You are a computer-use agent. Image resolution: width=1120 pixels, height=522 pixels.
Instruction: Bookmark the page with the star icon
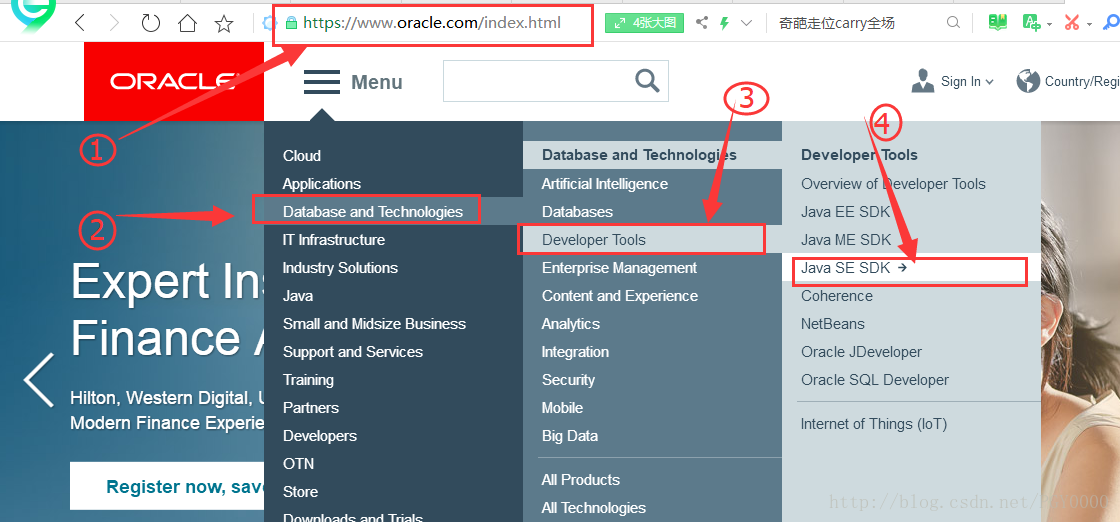click(224, 24)
